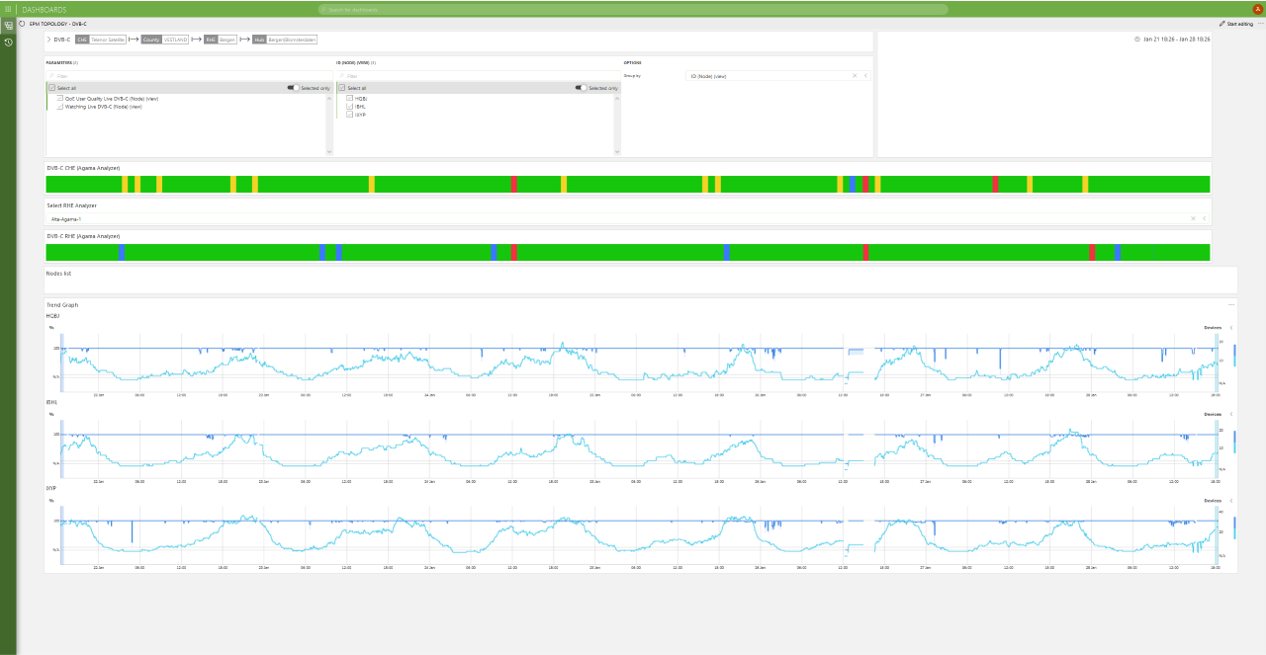Select the CHE Telenor Satellite breadcrumb
The width and height of the screenshot is (1266, 655).
pos(101,40)
